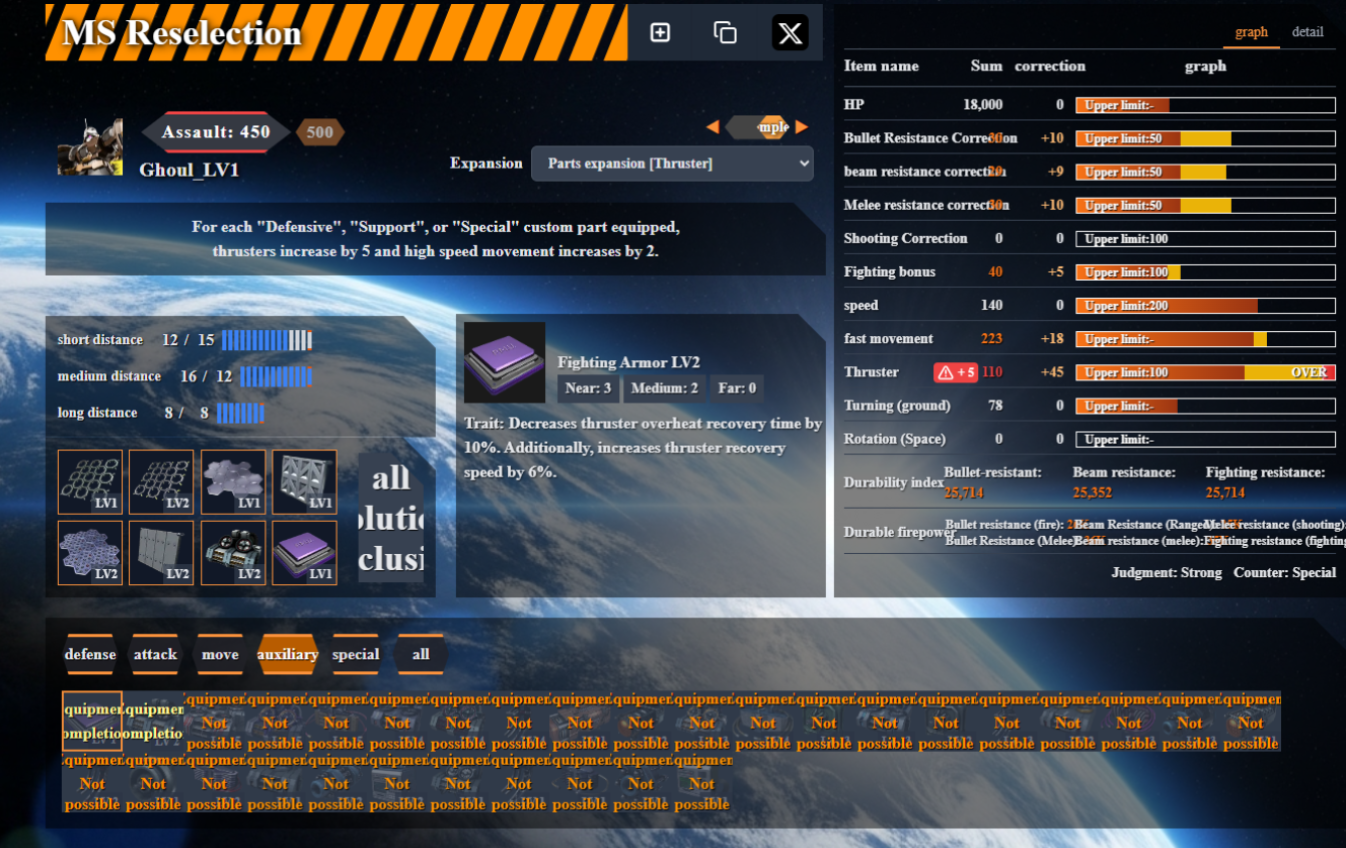Click the Ghoul_LV1 mobile suit portrait
This screenshot has width=1346, height=848.
pyautogui.click(x=90, y=147)
